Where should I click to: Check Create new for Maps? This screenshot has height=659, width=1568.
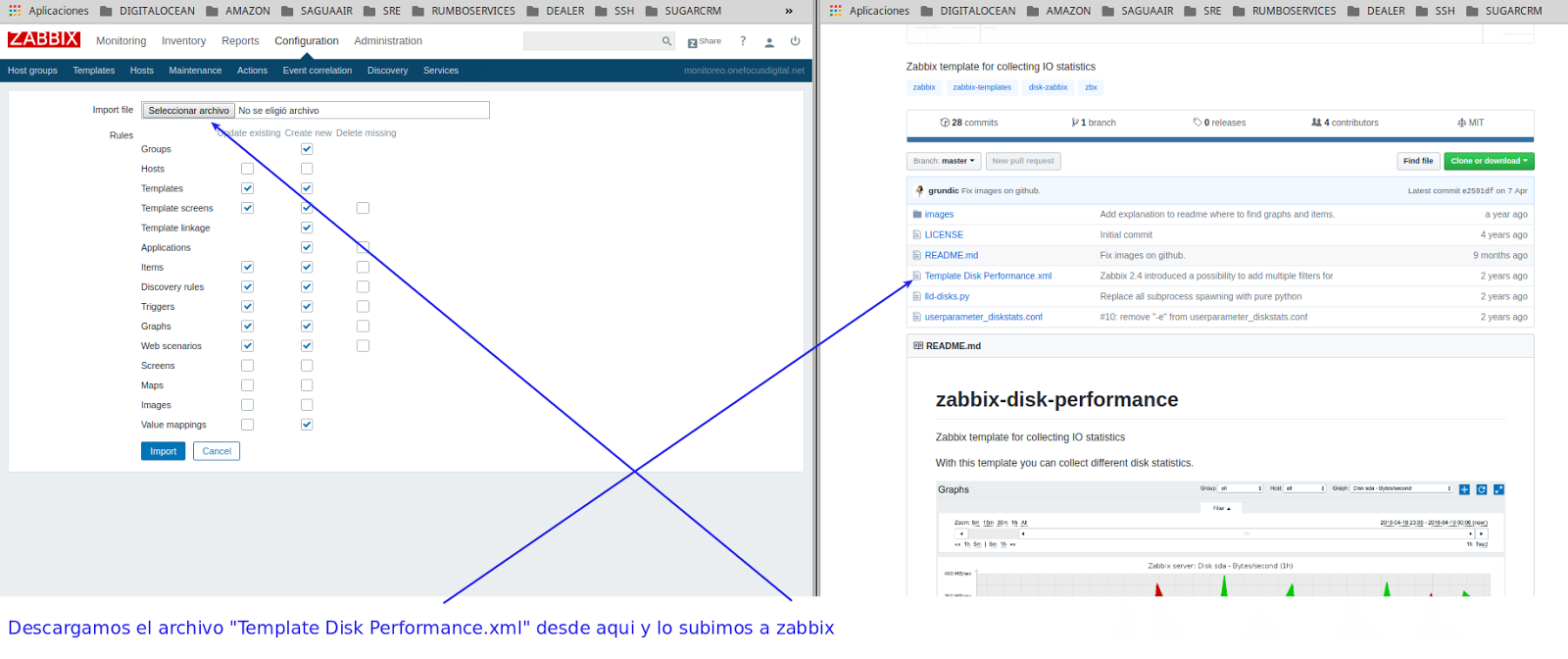click(307, 385)
